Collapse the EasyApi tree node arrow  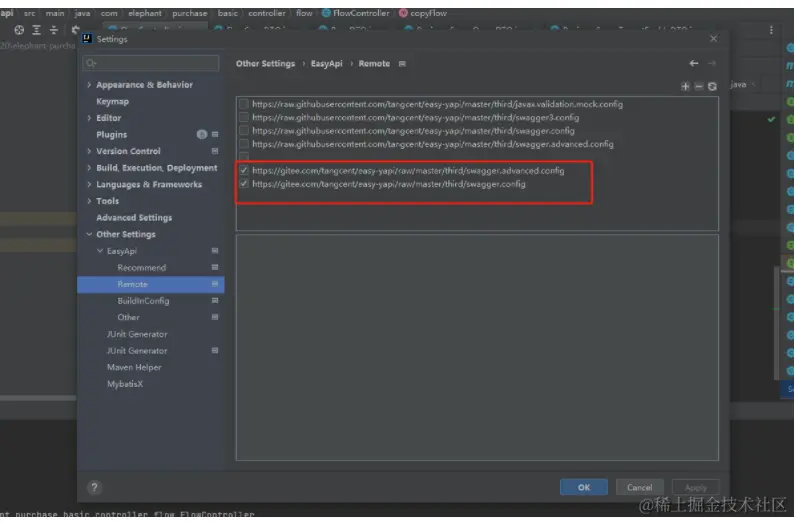coord(100,251)
